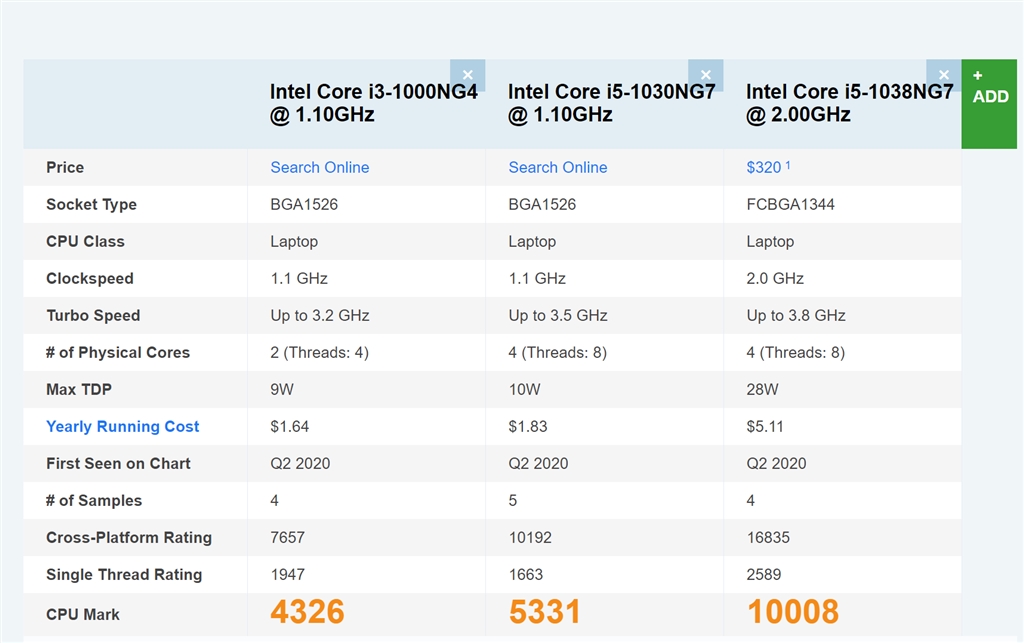Open Search Online link for i5-1030NG7

pos(557,167)
